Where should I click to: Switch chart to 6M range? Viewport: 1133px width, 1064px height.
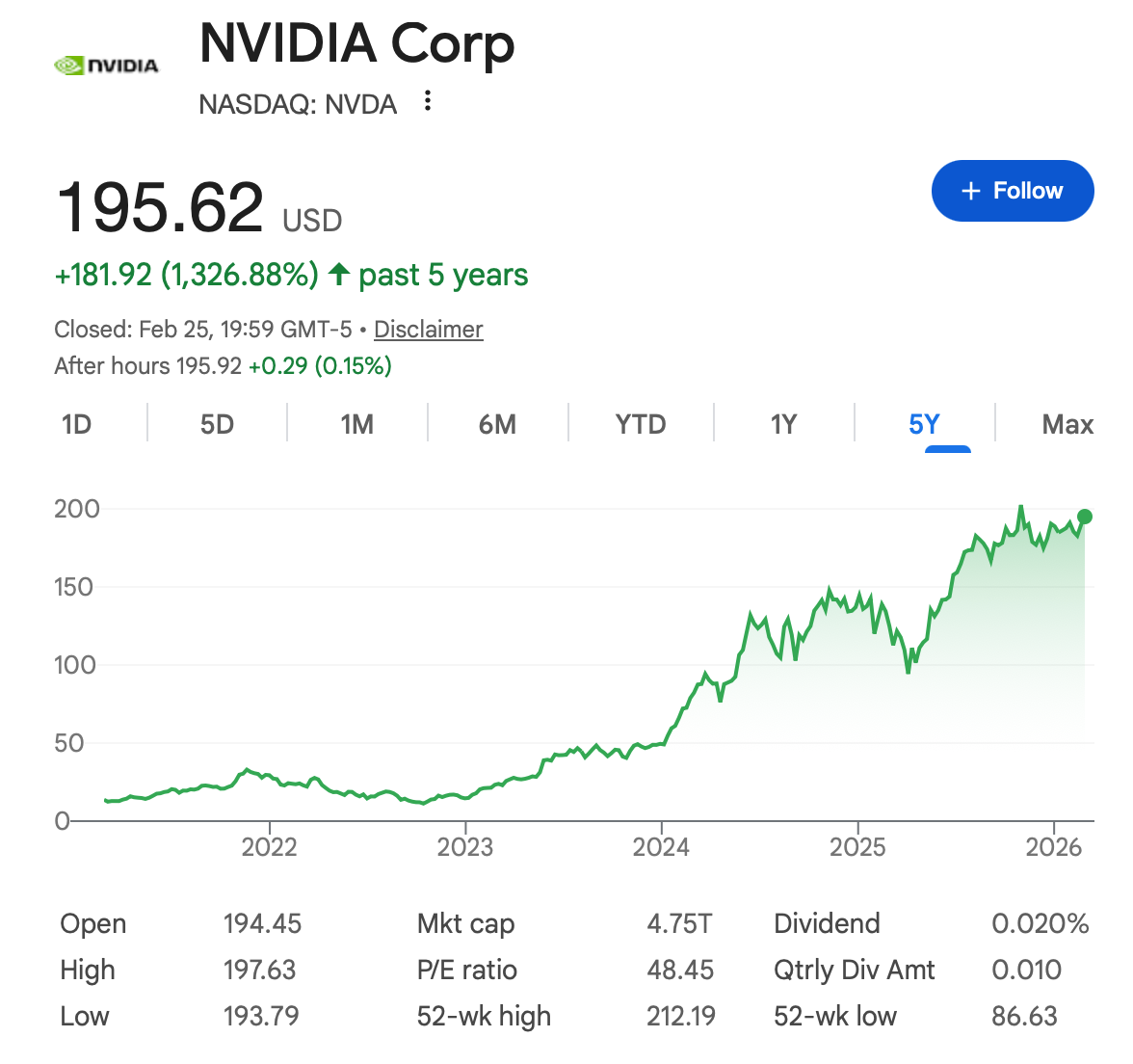[497, 425]
